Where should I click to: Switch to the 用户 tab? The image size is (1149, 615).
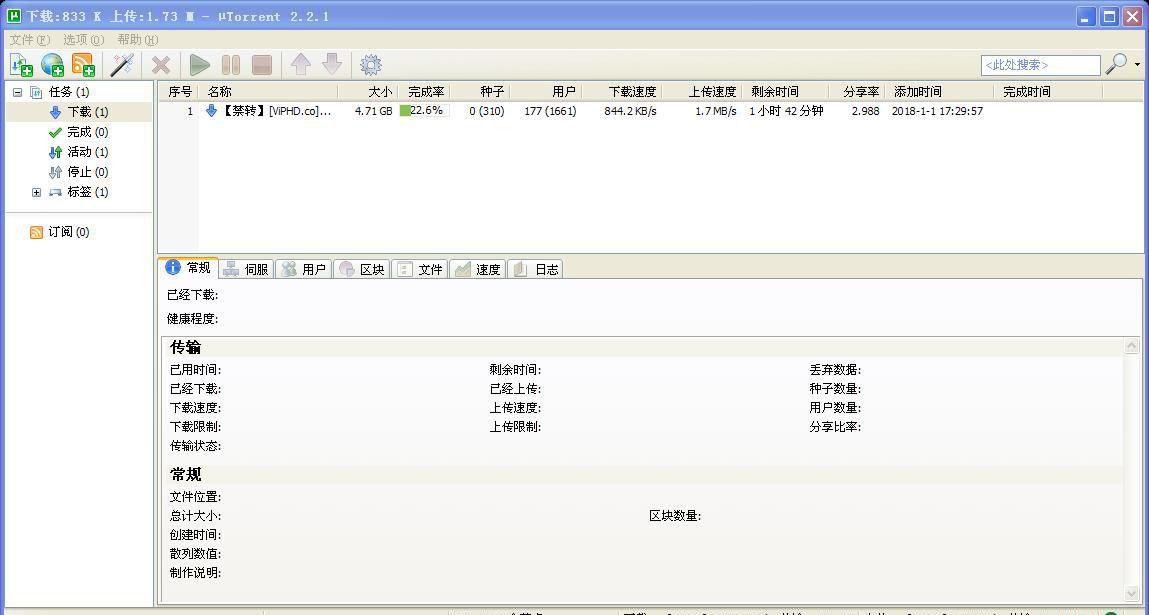(305, 269)
